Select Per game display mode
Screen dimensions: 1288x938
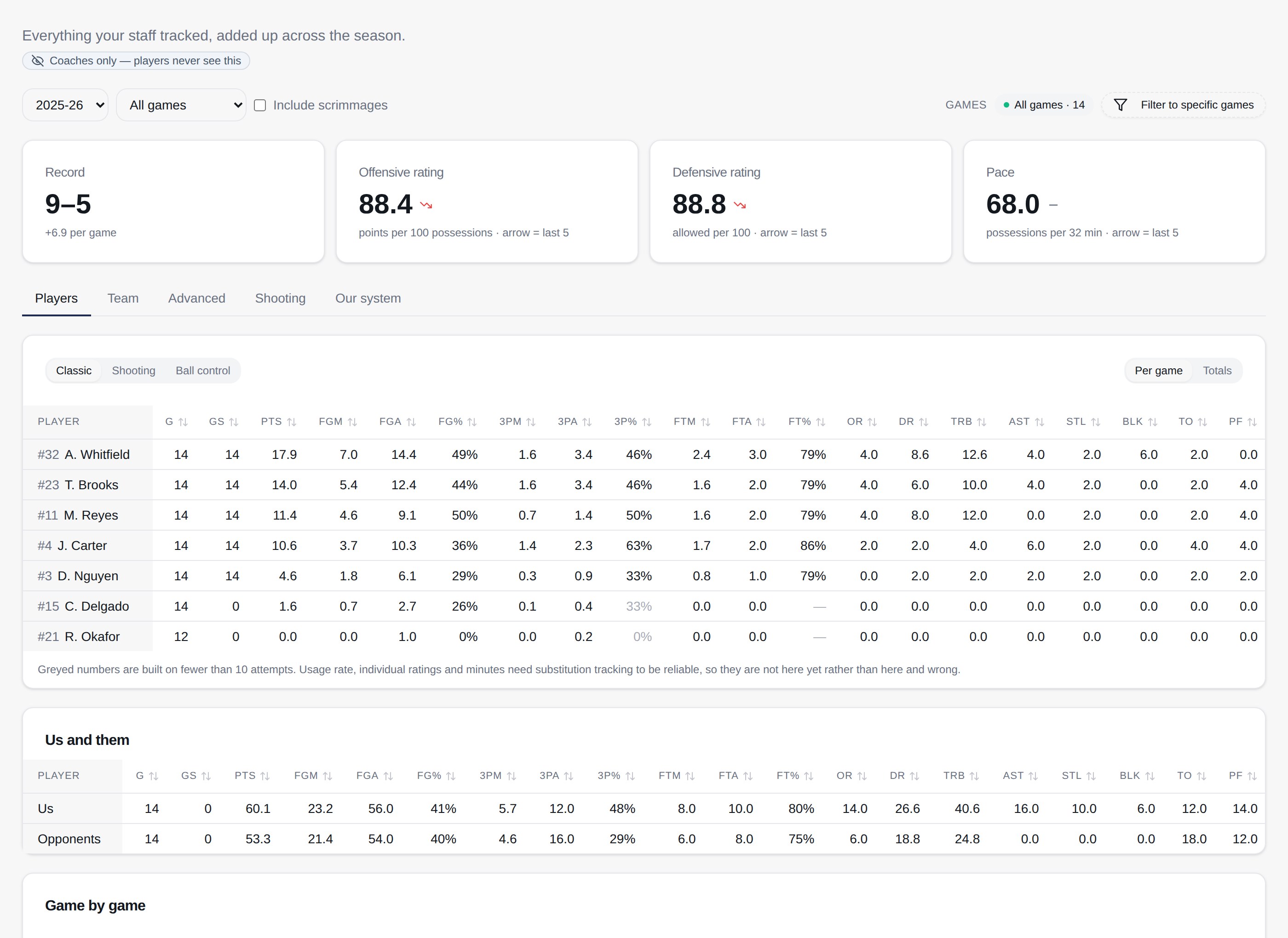point(1159,371)
